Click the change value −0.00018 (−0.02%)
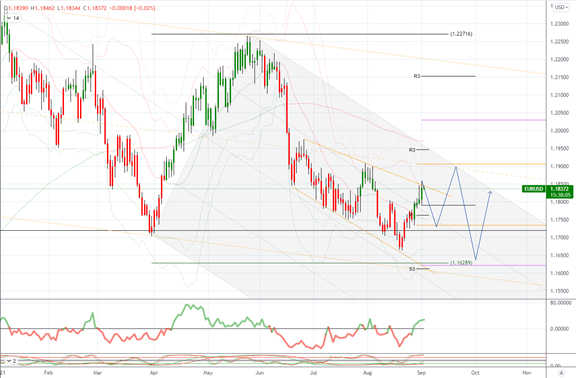 pos(133,8)
